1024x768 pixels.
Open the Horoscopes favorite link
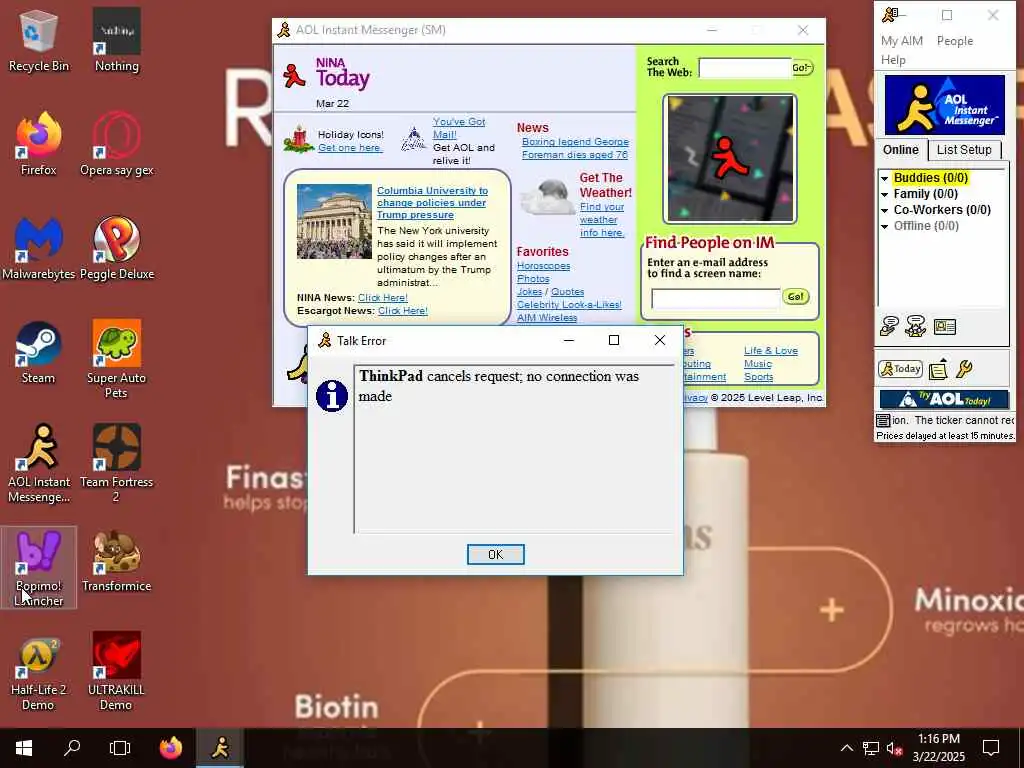tap(543, 266)
